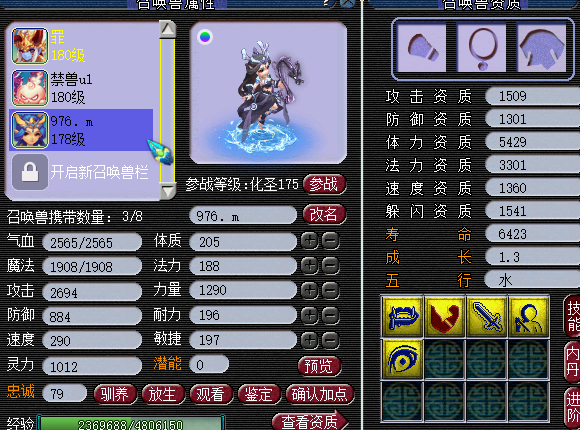Image resolution: width=580 pixels, height=430 pixels.
Task: Expand 查看资质 arrow button
Action: pyautogui.click(x=310, y=421)
